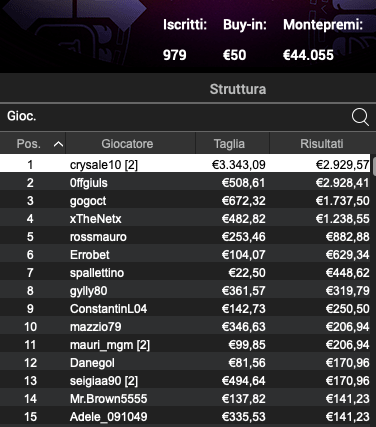Pick the Errobet entry
The height and width of the screenshot is (427, 376).
point(185,255)
